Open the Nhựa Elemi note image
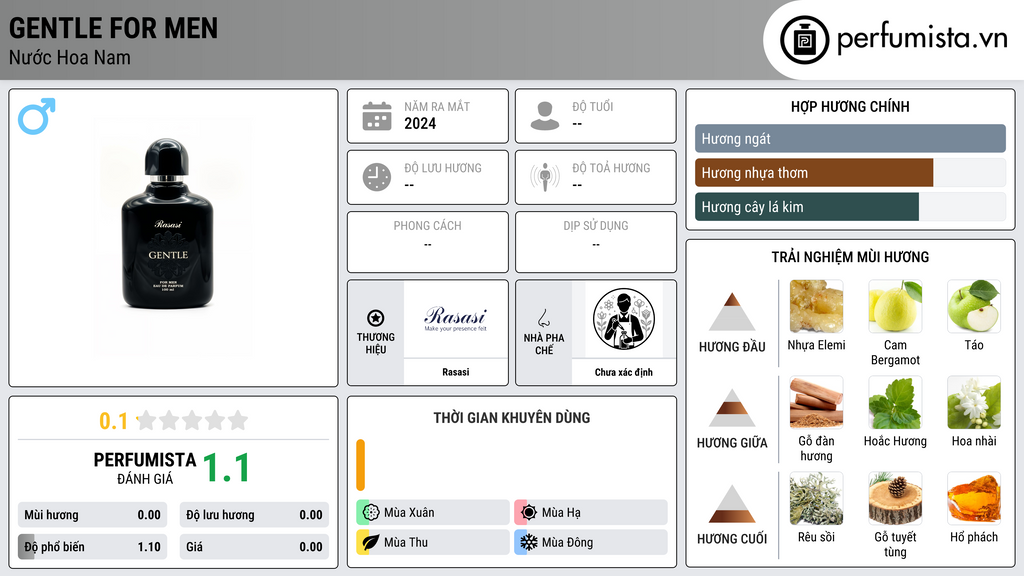This screenshot has width=1024, height=576. pyautogui.click(x=816, y=306)
